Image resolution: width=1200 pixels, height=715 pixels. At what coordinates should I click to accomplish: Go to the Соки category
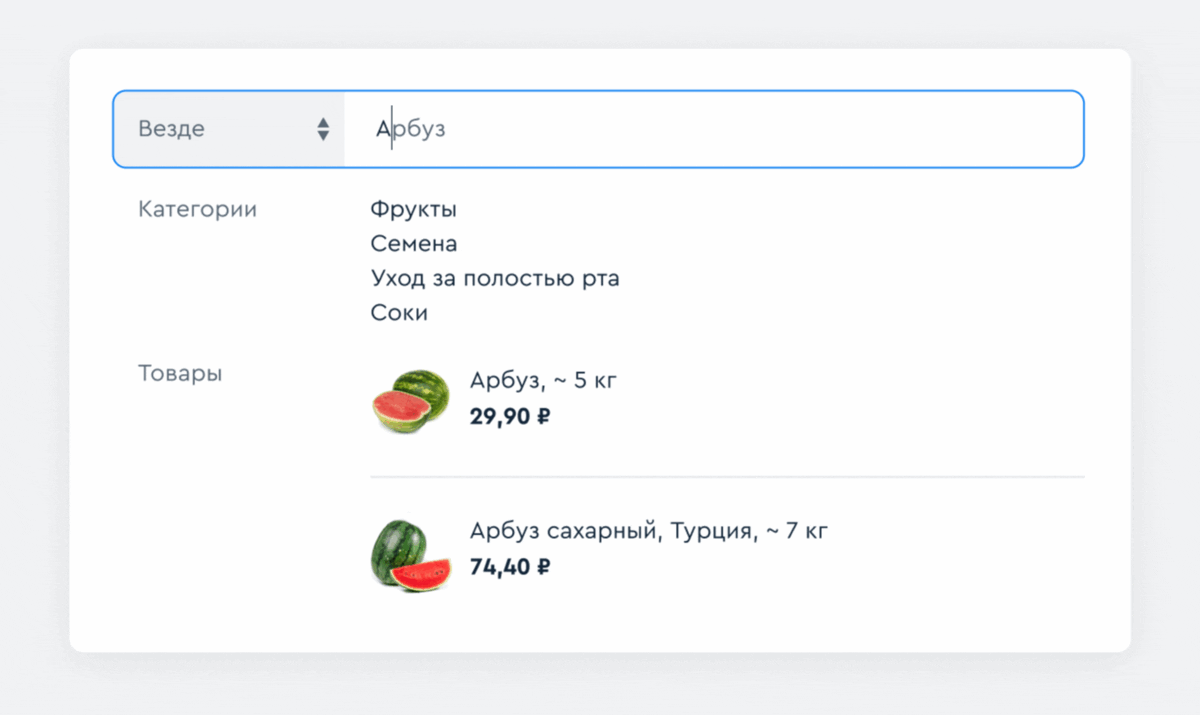click(x=398, y=313)
